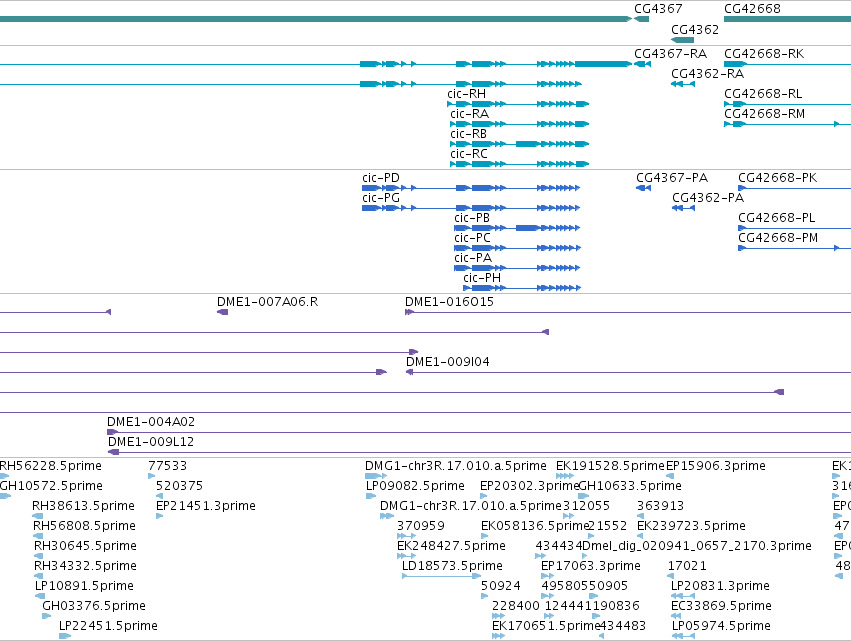Click the RH34332.5prime EST label
The width and height of the screenshot is (851, 641).
[85, 566]
